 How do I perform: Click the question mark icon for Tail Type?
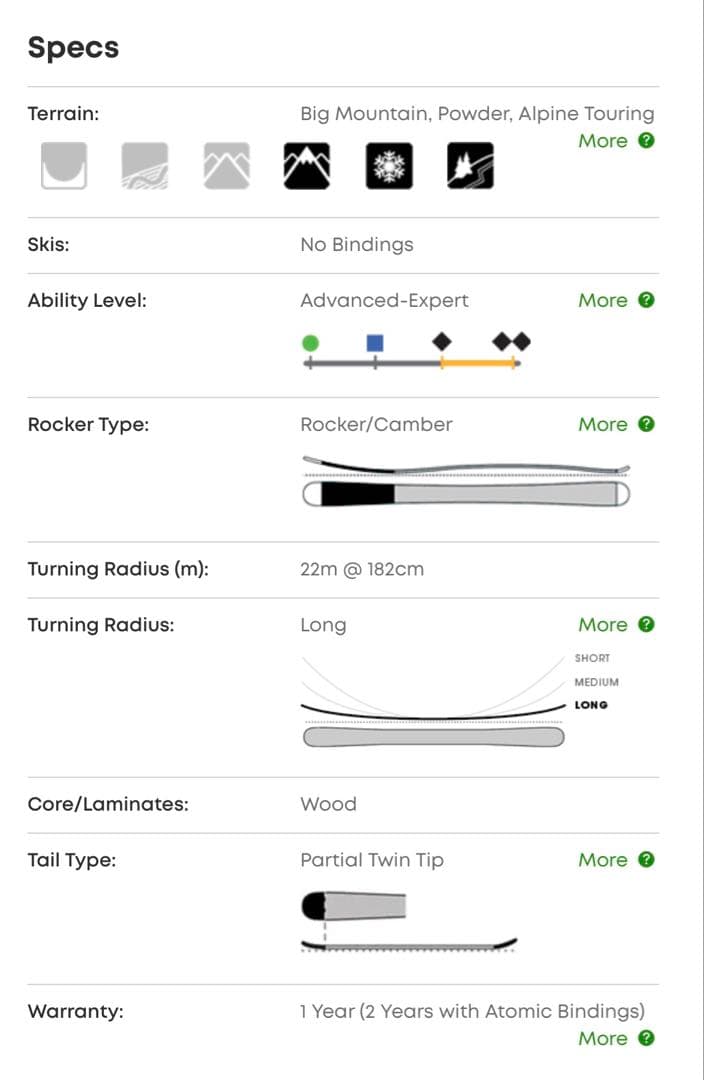click(x=647, y=859)
